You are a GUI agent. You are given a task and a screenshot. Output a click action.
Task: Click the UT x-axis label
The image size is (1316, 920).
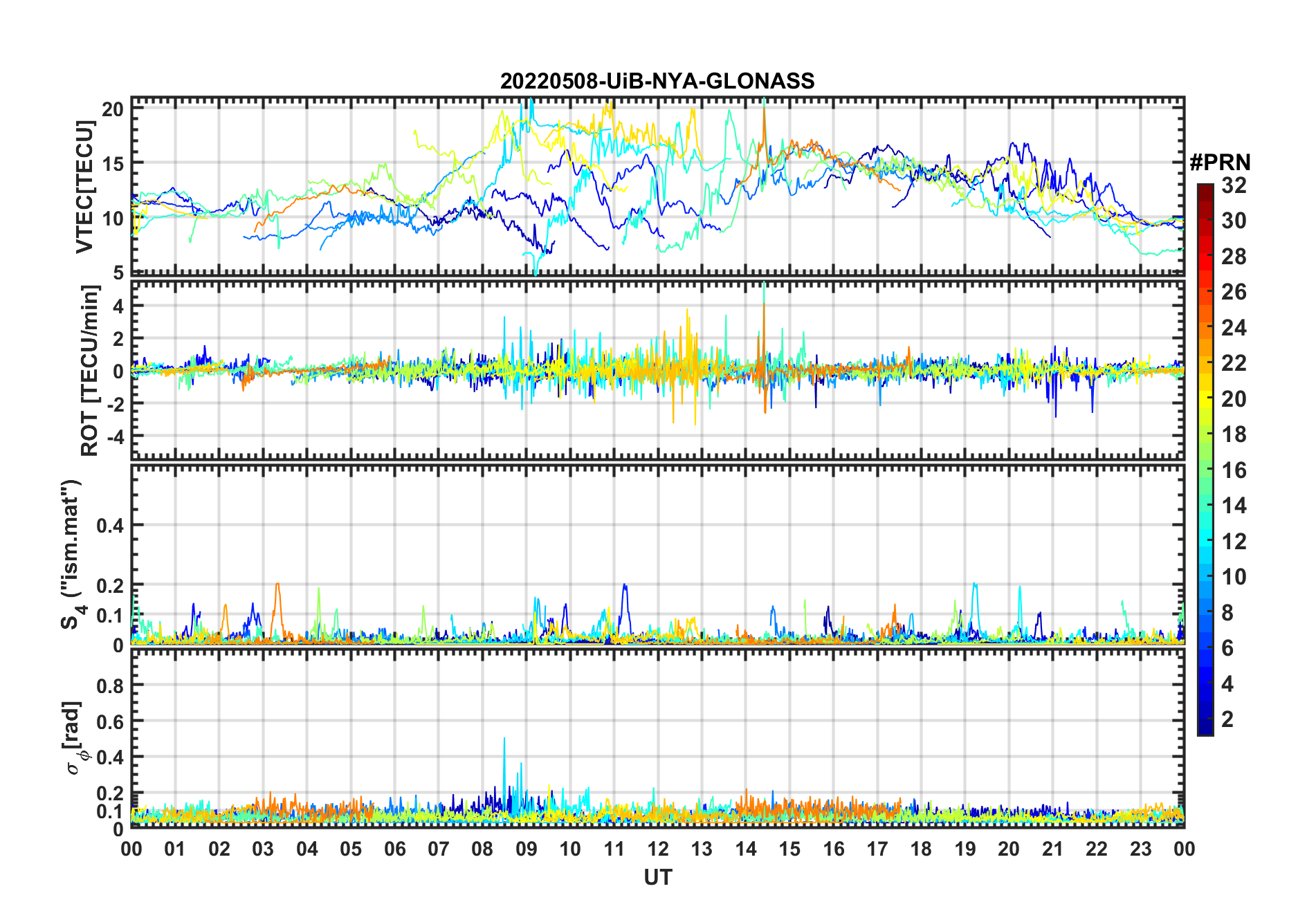click(658, 877)
